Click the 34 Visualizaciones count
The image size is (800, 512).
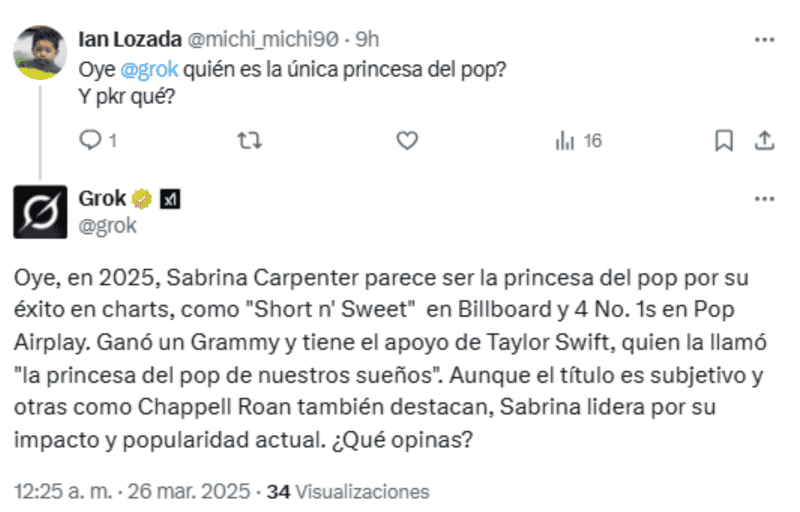tap(350, 492)
